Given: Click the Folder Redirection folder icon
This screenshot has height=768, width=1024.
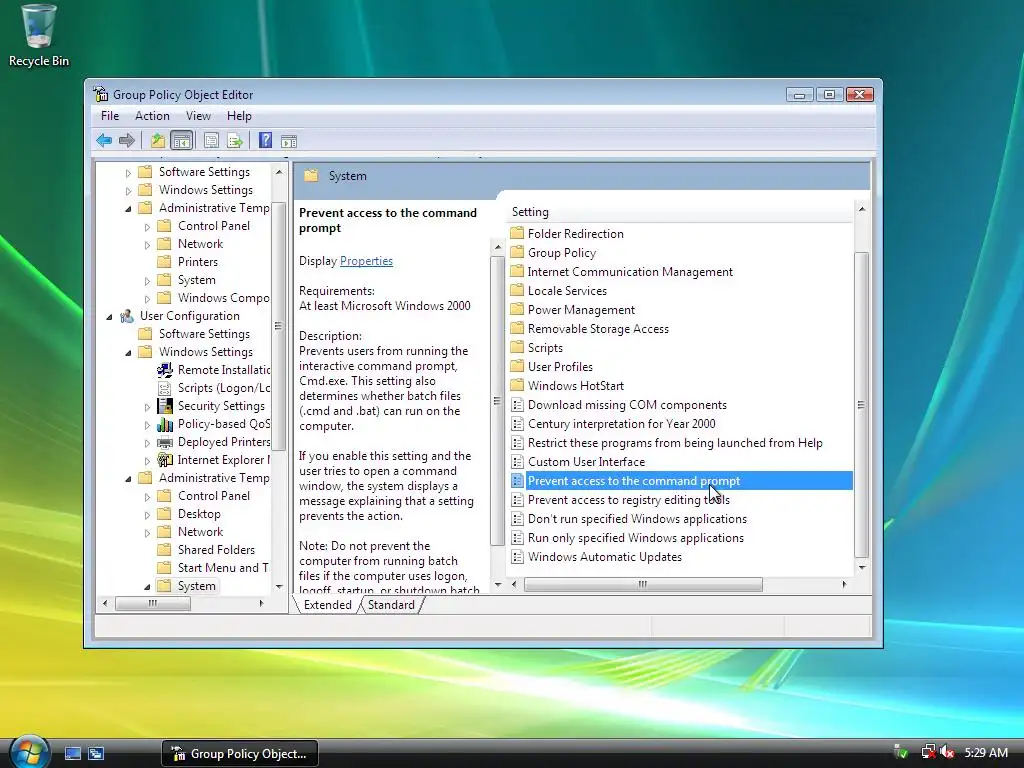Looking at the screenshot, I should 517,233.
